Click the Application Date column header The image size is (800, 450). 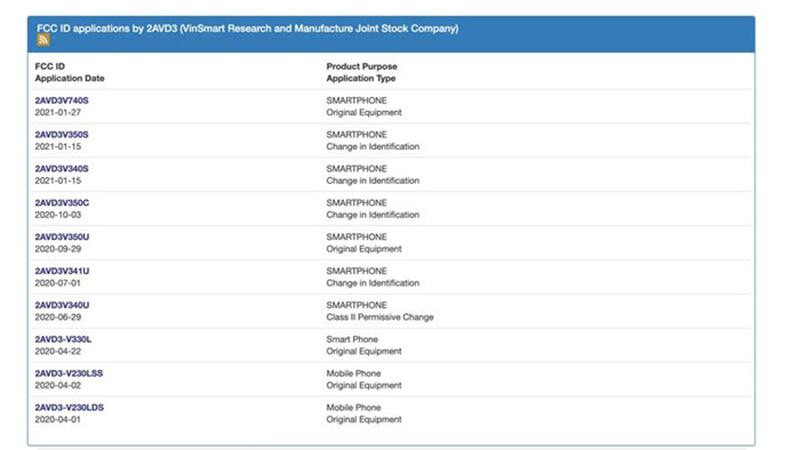point(69,78)
